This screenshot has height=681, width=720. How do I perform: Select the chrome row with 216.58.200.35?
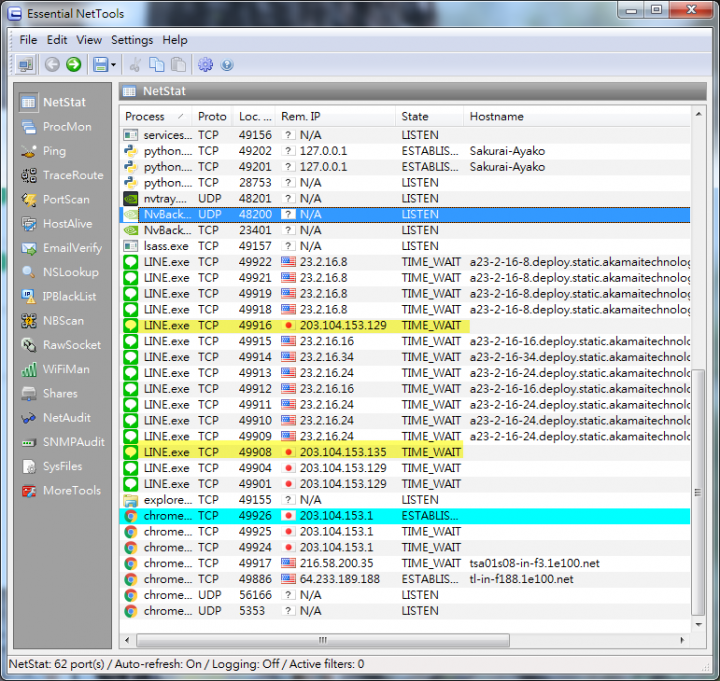(x=405, y=563)
